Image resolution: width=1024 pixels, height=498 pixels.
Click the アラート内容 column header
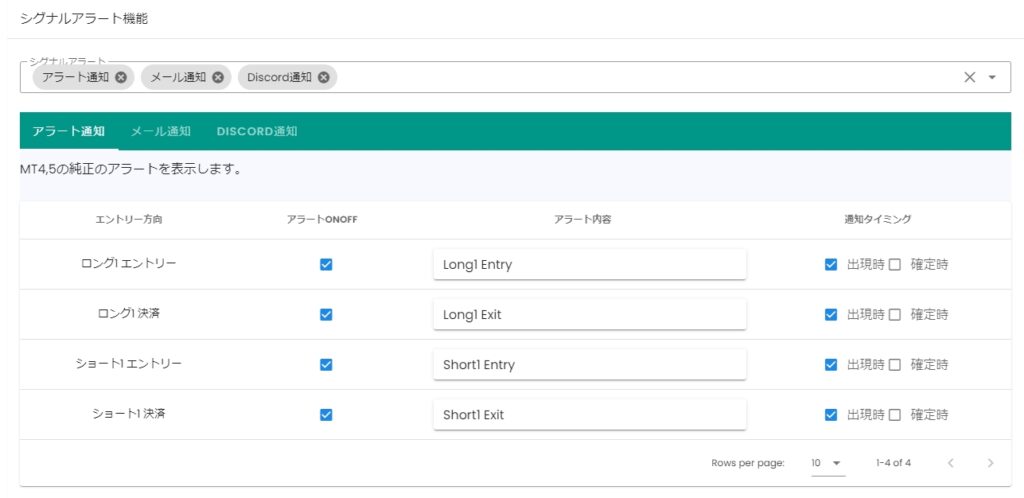tap(583, 219)
